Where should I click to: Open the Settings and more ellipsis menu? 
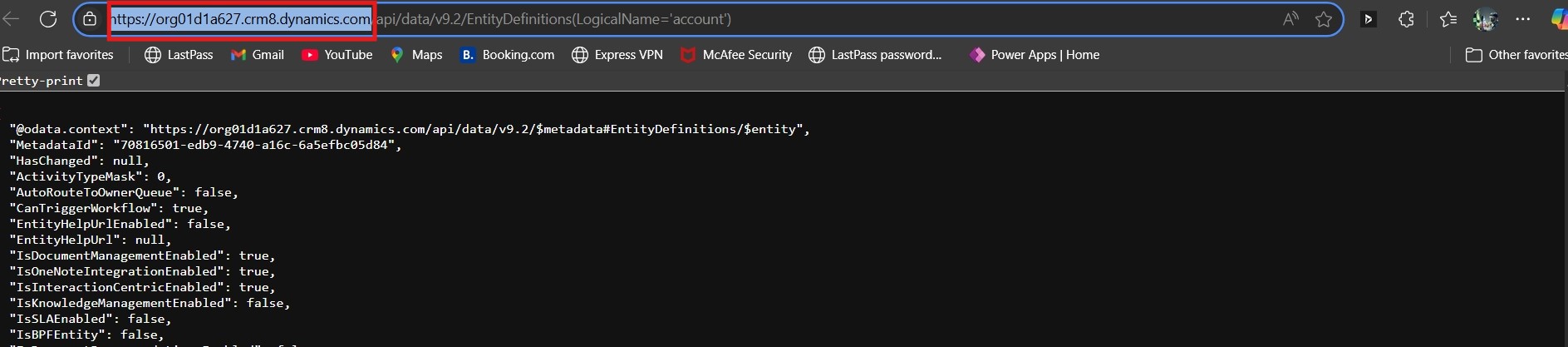[x=1522, y=19]
